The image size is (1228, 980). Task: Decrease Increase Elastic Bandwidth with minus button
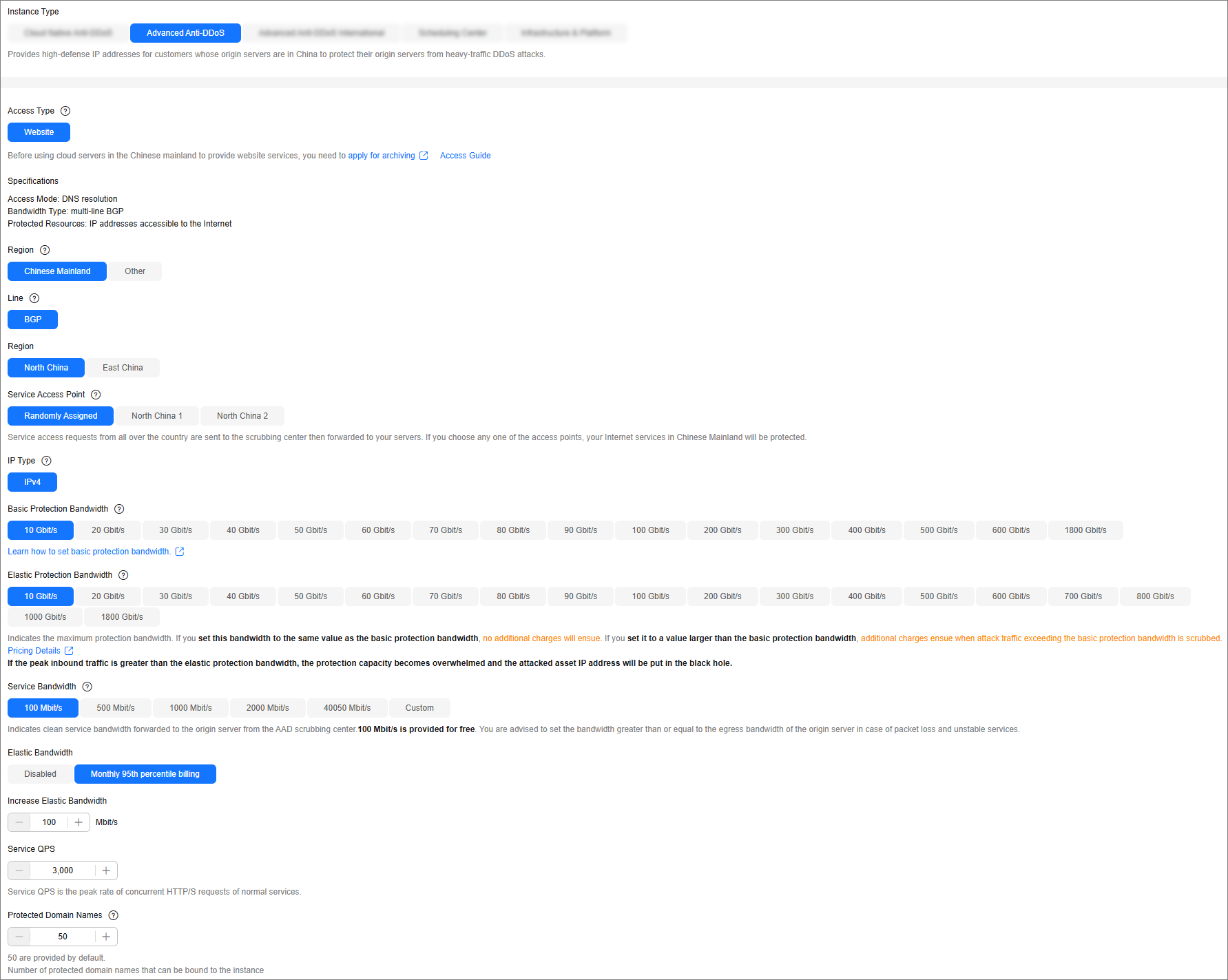click(x=19, y=822)
